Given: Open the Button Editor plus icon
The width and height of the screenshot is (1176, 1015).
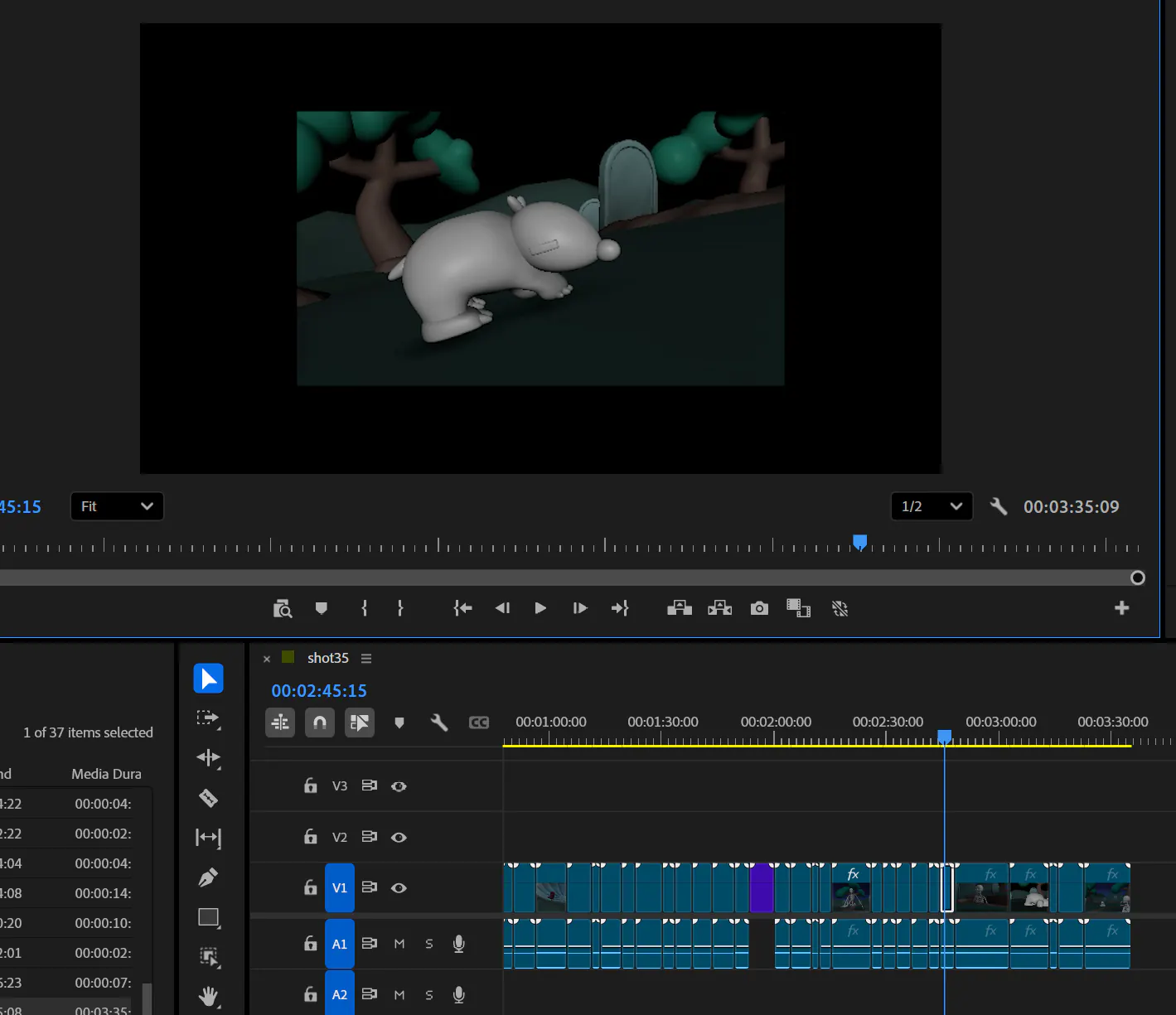Looking at the screenshot, I should tap(1122, 608).
